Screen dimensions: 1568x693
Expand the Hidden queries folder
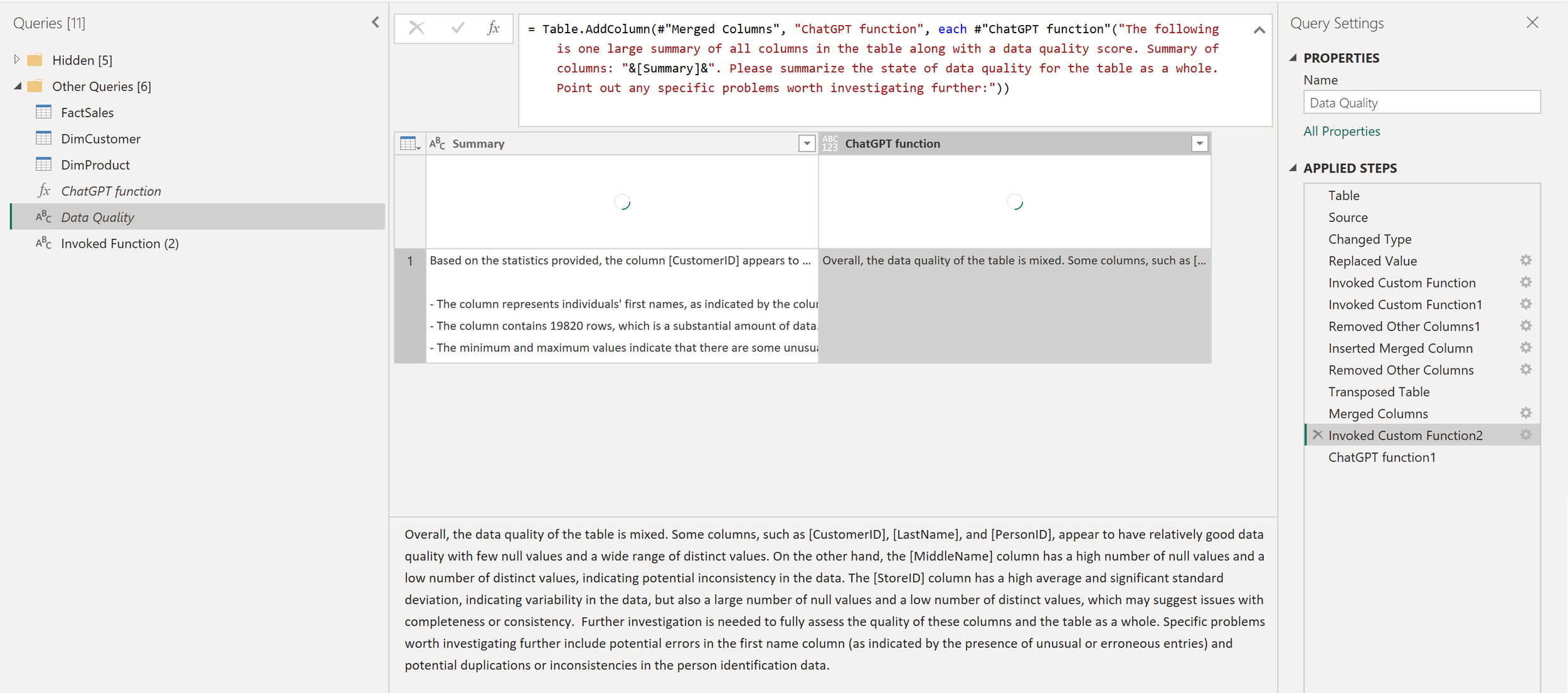[17, 60]
